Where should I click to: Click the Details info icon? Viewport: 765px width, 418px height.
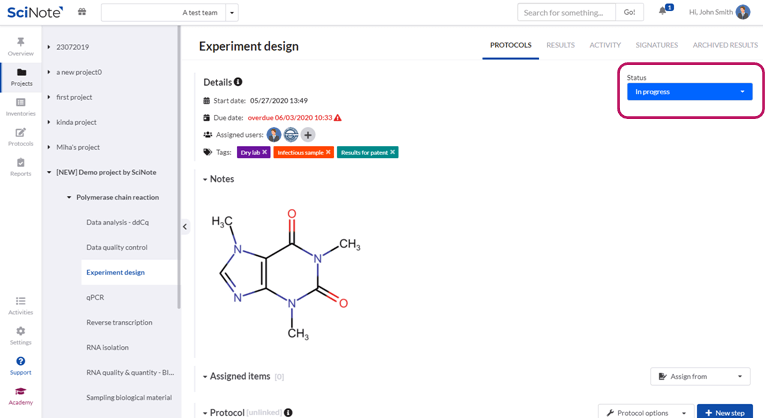click(238, 82)
